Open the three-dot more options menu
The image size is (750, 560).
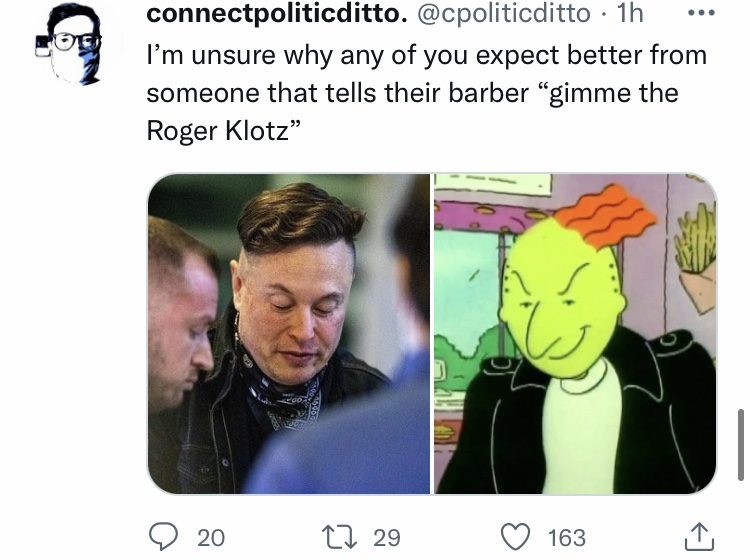coord(701,13)
